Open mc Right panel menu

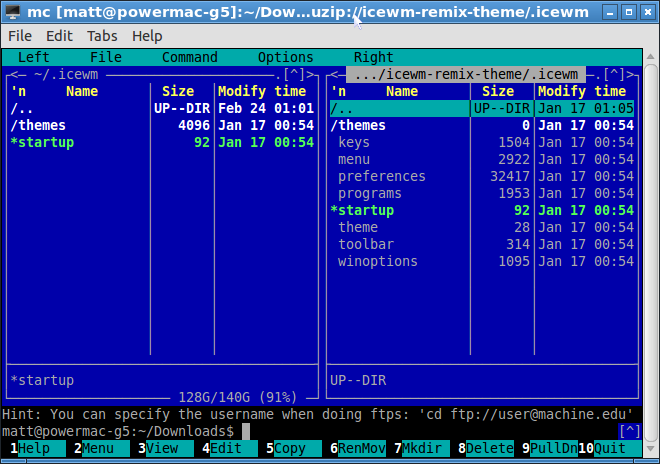tap(373, 57)
